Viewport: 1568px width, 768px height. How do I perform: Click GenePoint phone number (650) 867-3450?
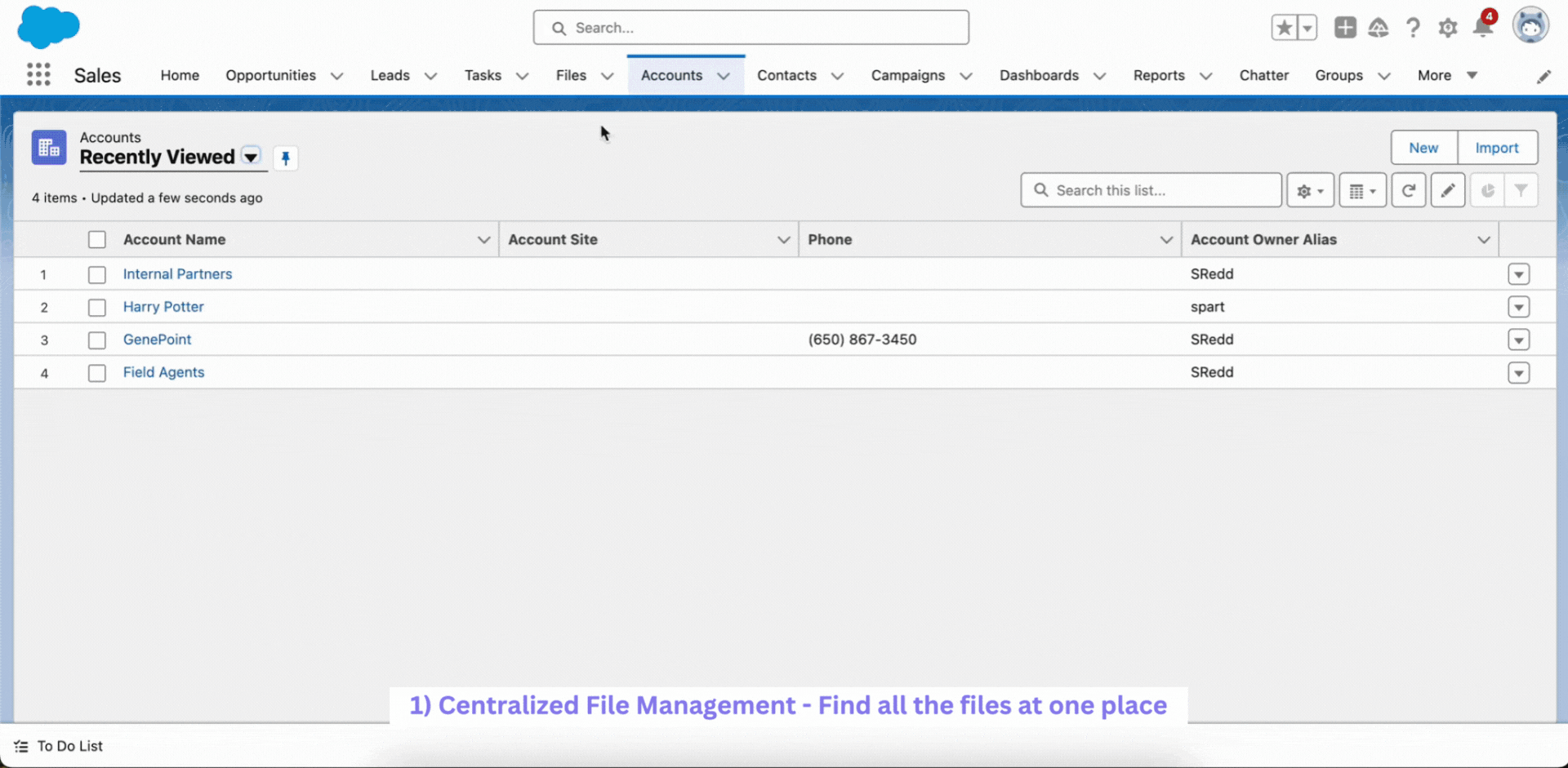point(862,340)
